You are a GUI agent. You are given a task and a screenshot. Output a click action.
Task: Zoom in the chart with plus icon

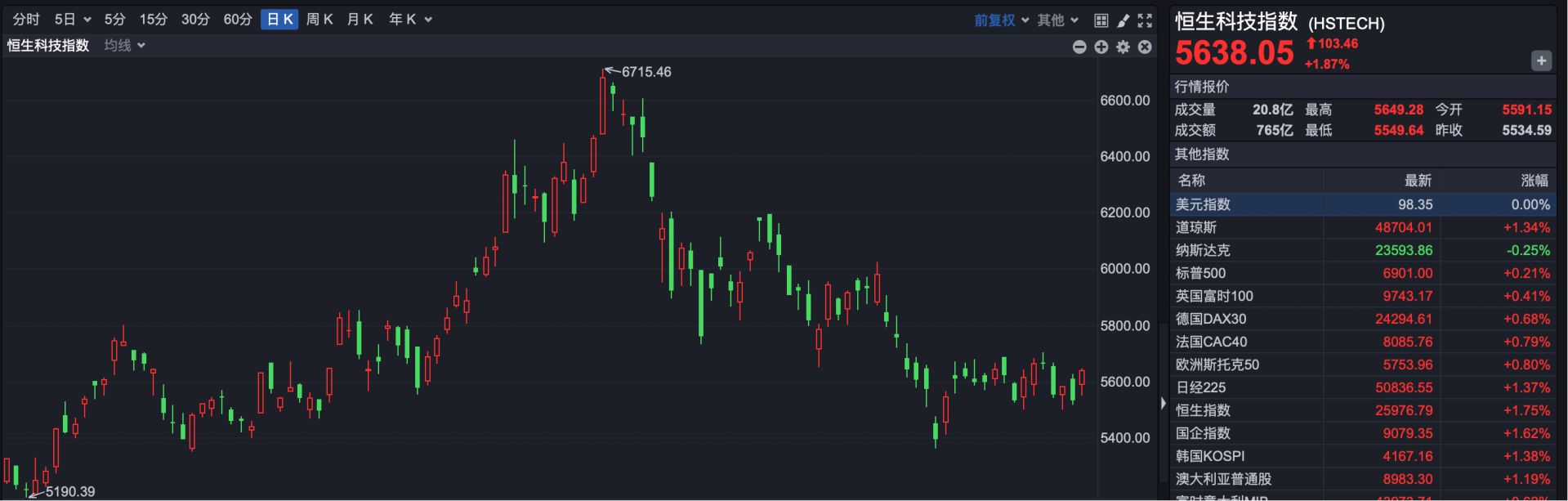[x=1101, y=47]
